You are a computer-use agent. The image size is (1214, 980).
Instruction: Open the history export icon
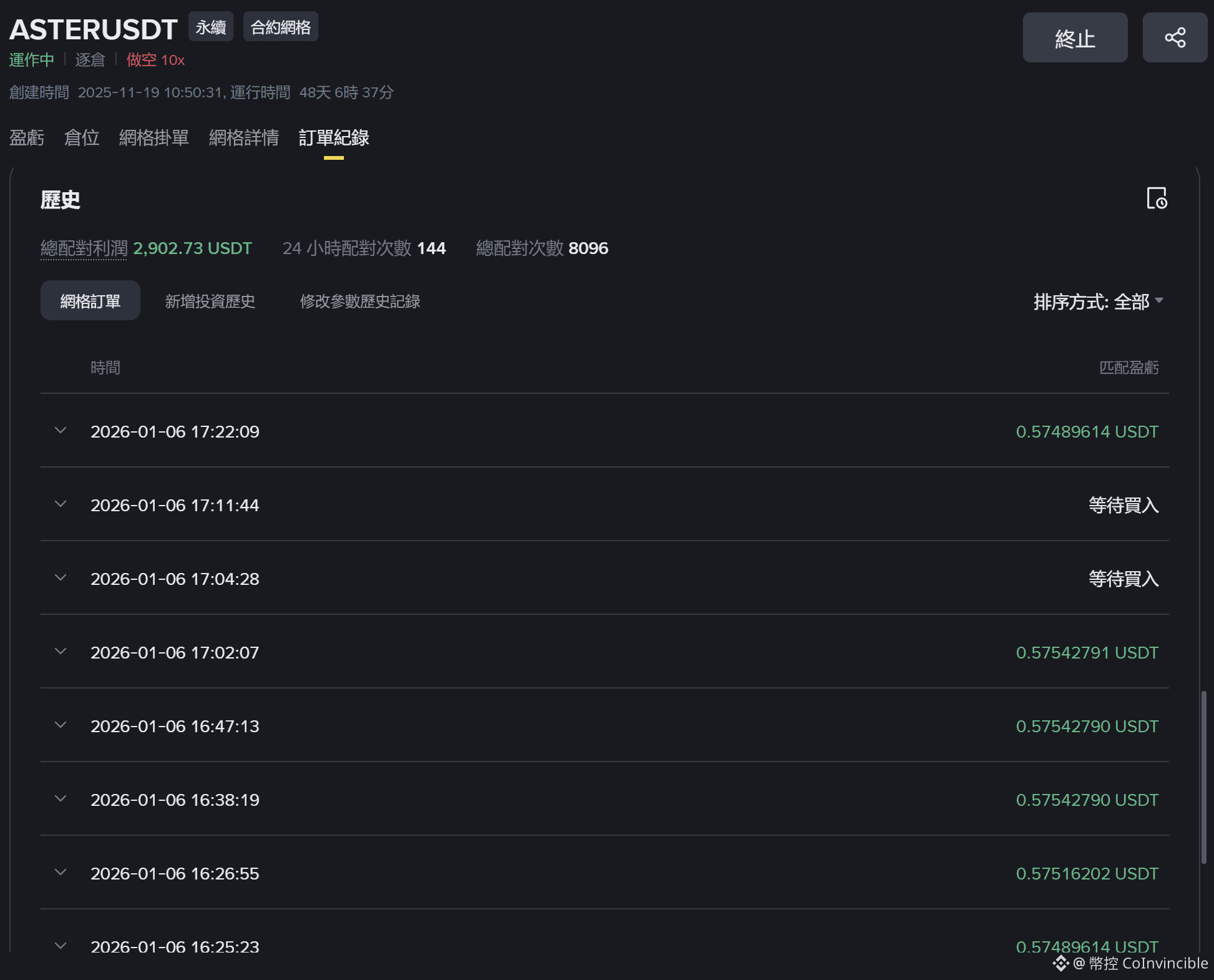click(x=1157, y=198)
